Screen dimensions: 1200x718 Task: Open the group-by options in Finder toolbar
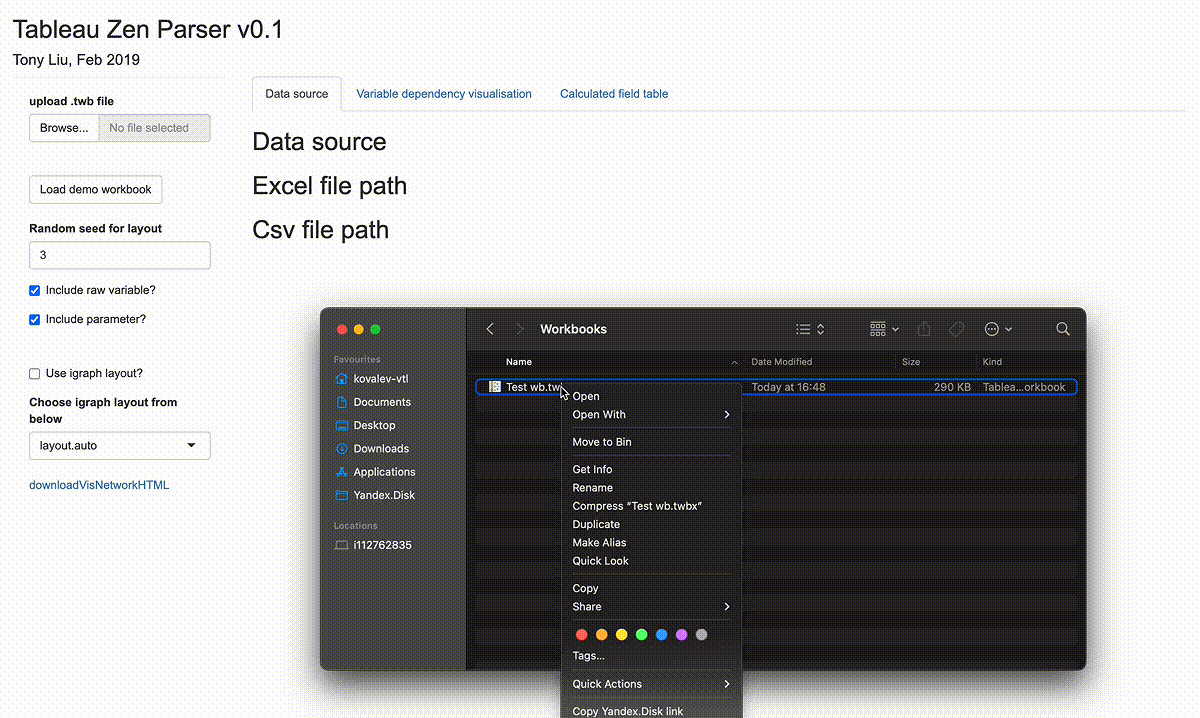pyautogui.click(x=884, y=329)
